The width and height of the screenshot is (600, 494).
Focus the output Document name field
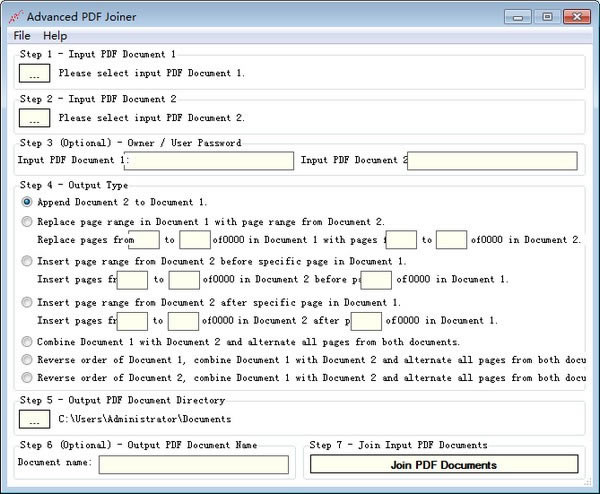[x=193, y=464]
